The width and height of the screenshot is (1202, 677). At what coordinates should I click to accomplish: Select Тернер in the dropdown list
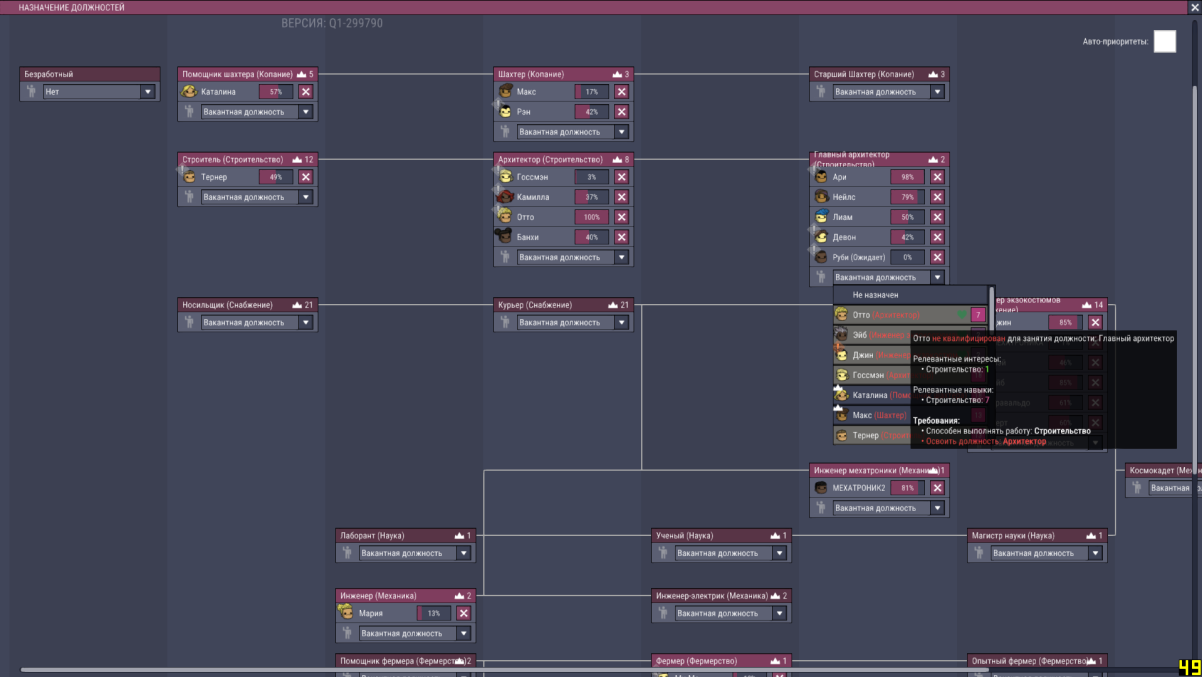[872, 436]
